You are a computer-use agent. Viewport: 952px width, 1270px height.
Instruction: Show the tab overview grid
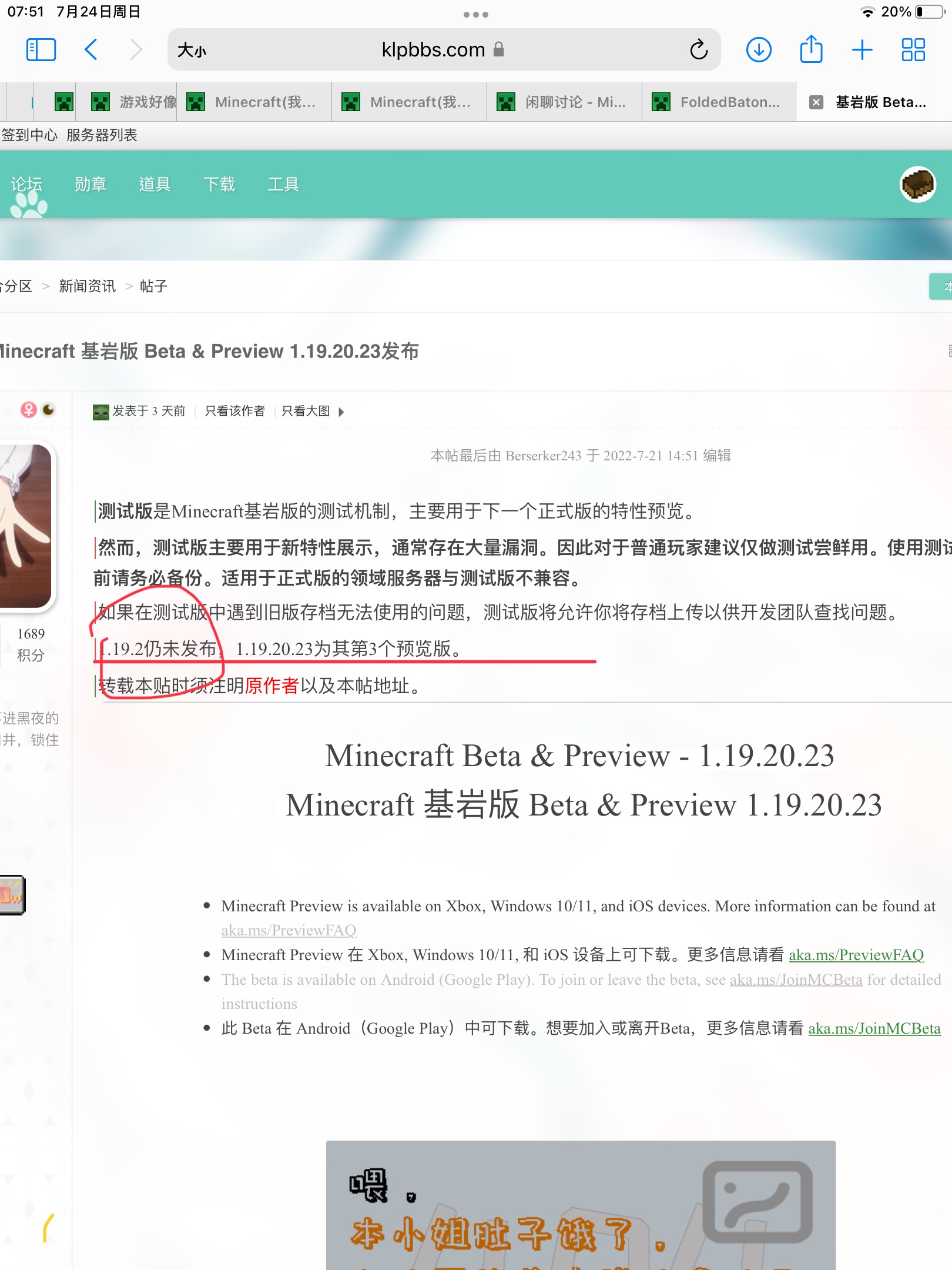click(x=913, y=49)
